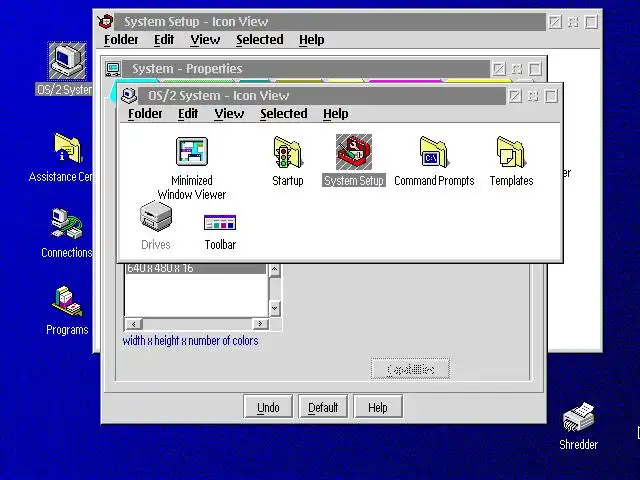This screenshot has height=480, width=640.
Task: Open Edit menu in OS/2 System window
Action: click(x=188, y=113)
